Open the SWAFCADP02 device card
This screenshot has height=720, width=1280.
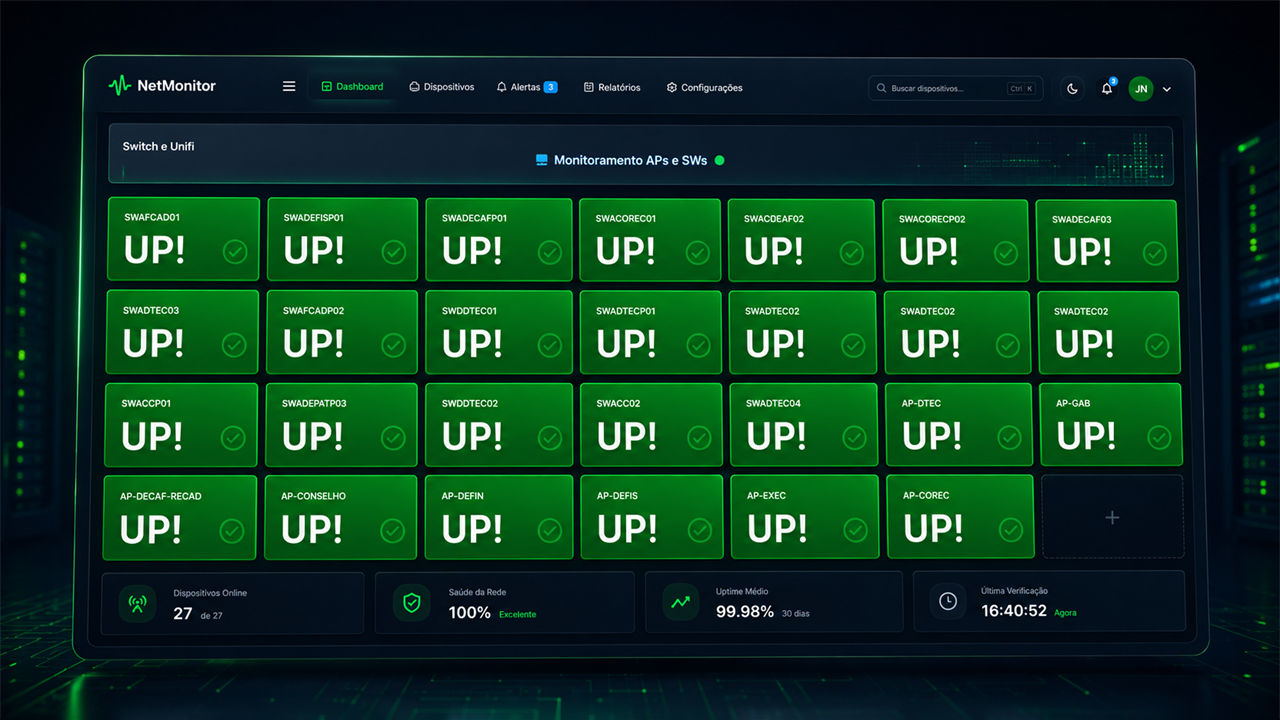click(342, 332)
